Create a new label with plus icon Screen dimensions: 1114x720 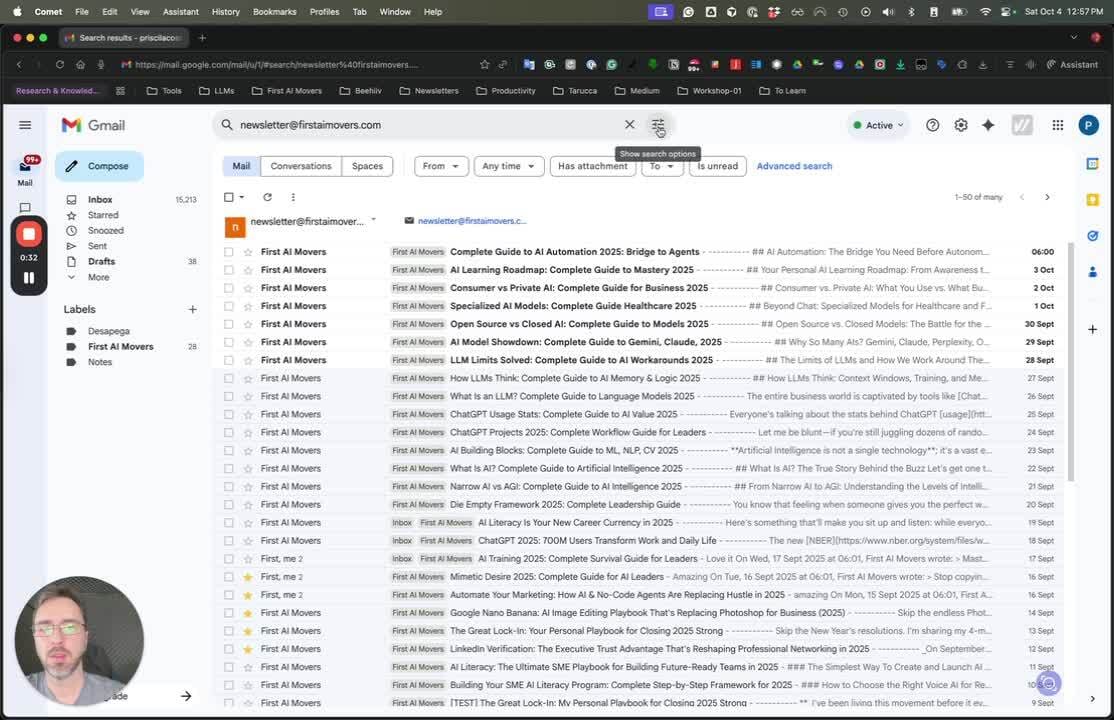[x=193, y=309]
